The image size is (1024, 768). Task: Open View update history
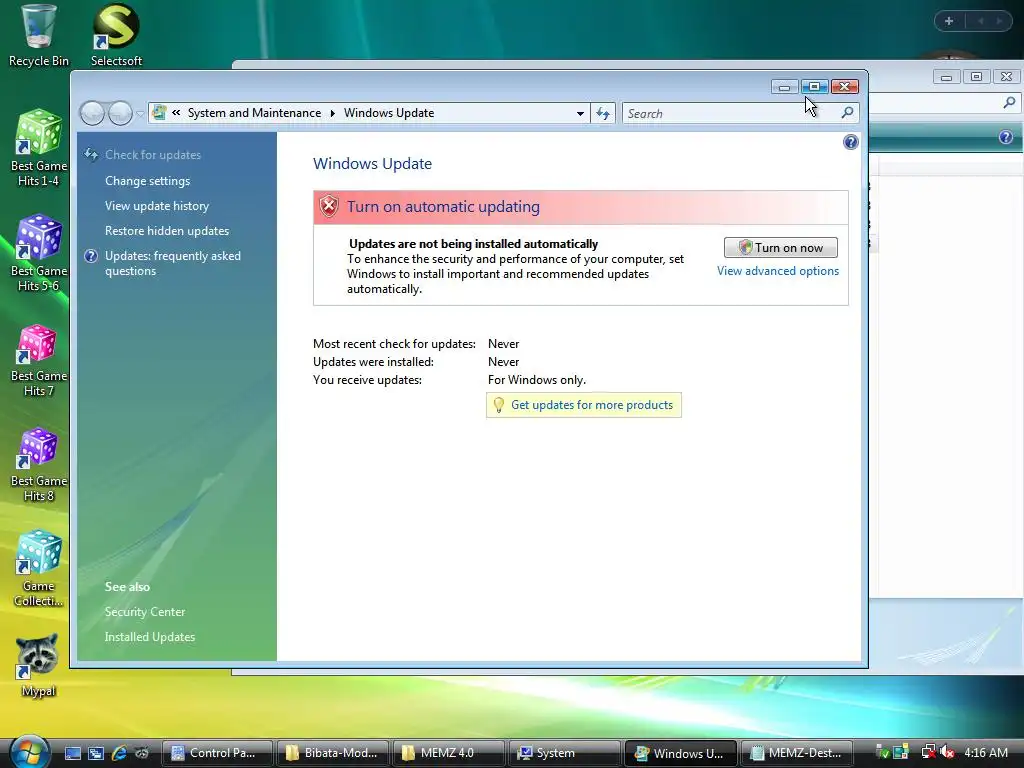tap(157, 206)
